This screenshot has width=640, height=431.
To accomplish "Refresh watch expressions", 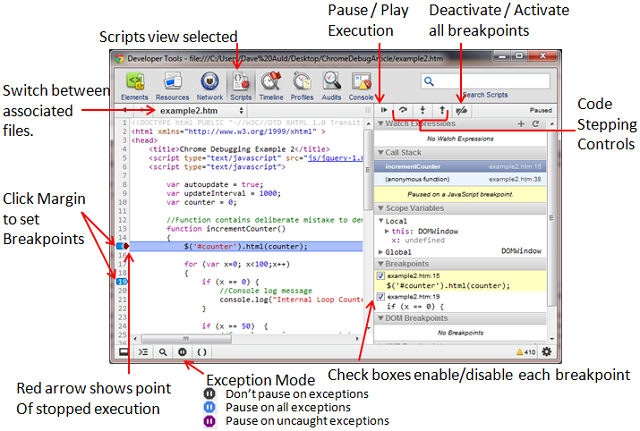I will pyautogui.click(x=536, y=124).
